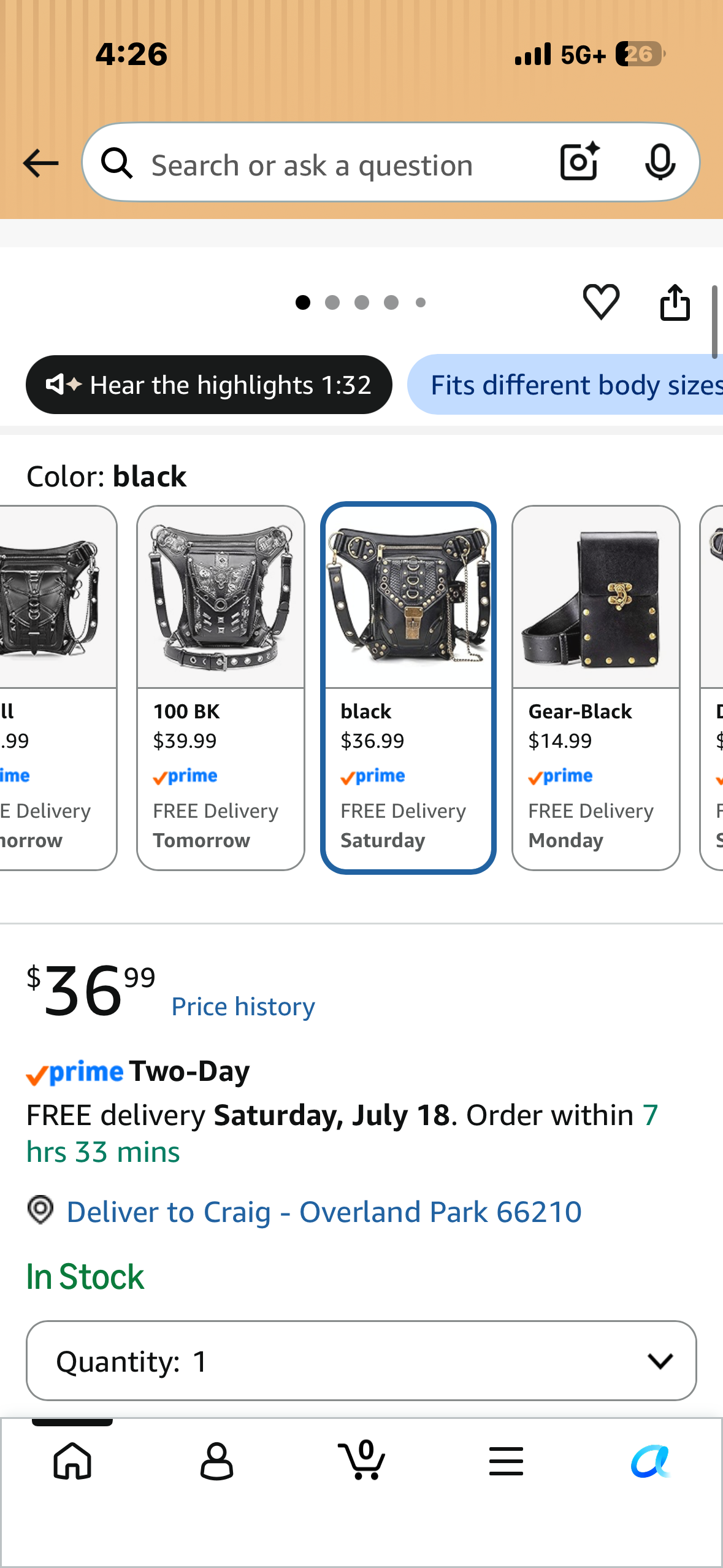Open the Alexa assistant icon
This screenshot has height=1568, width=723.
point(650,1461)
